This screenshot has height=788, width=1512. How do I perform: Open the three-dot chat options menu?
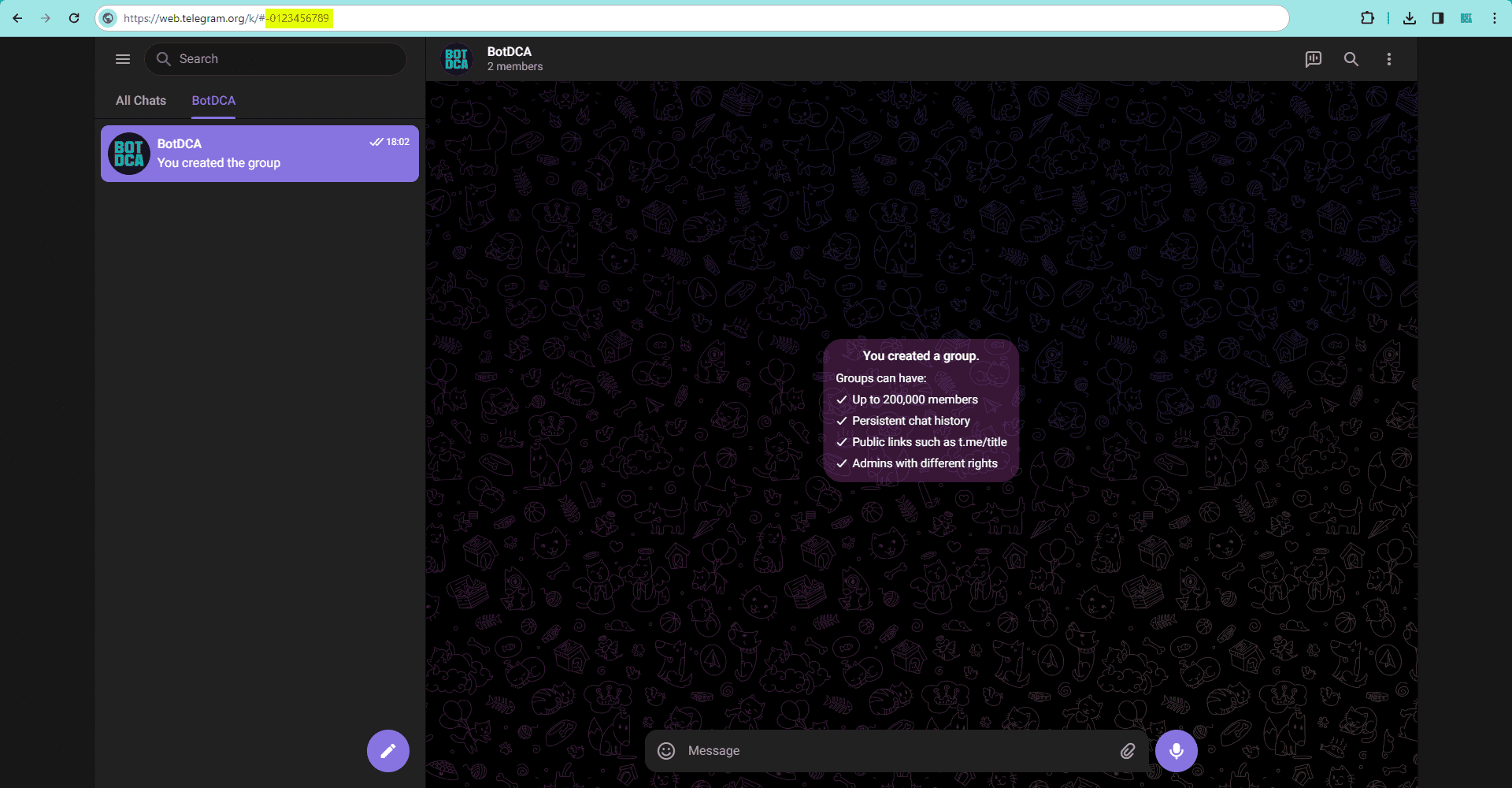coord(1388,59)
